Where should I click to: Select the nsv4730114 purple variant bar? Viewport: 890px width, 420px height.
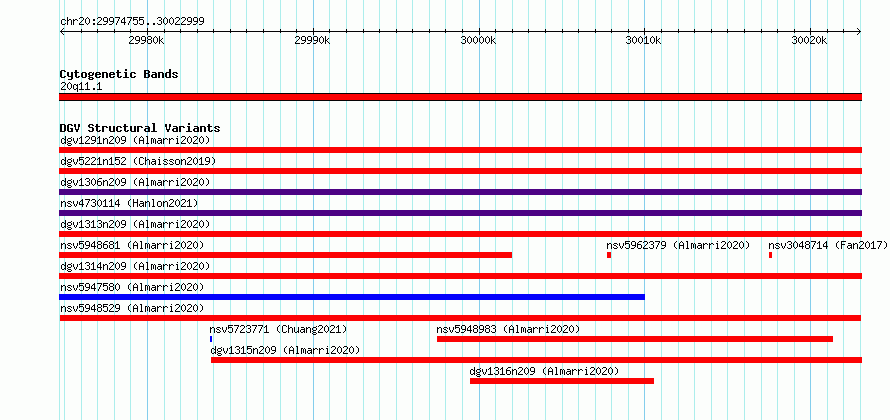coord(460,213)
